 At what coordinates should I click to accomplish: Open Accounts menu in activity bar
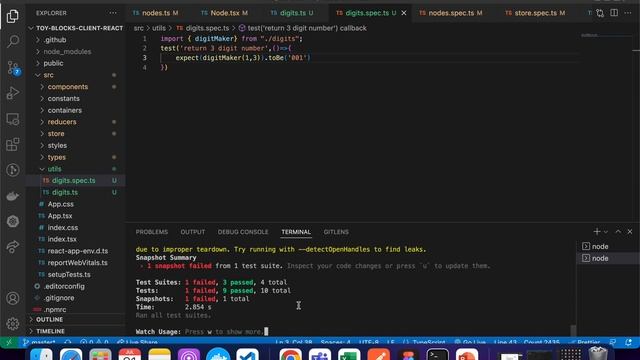coord(13,298)
